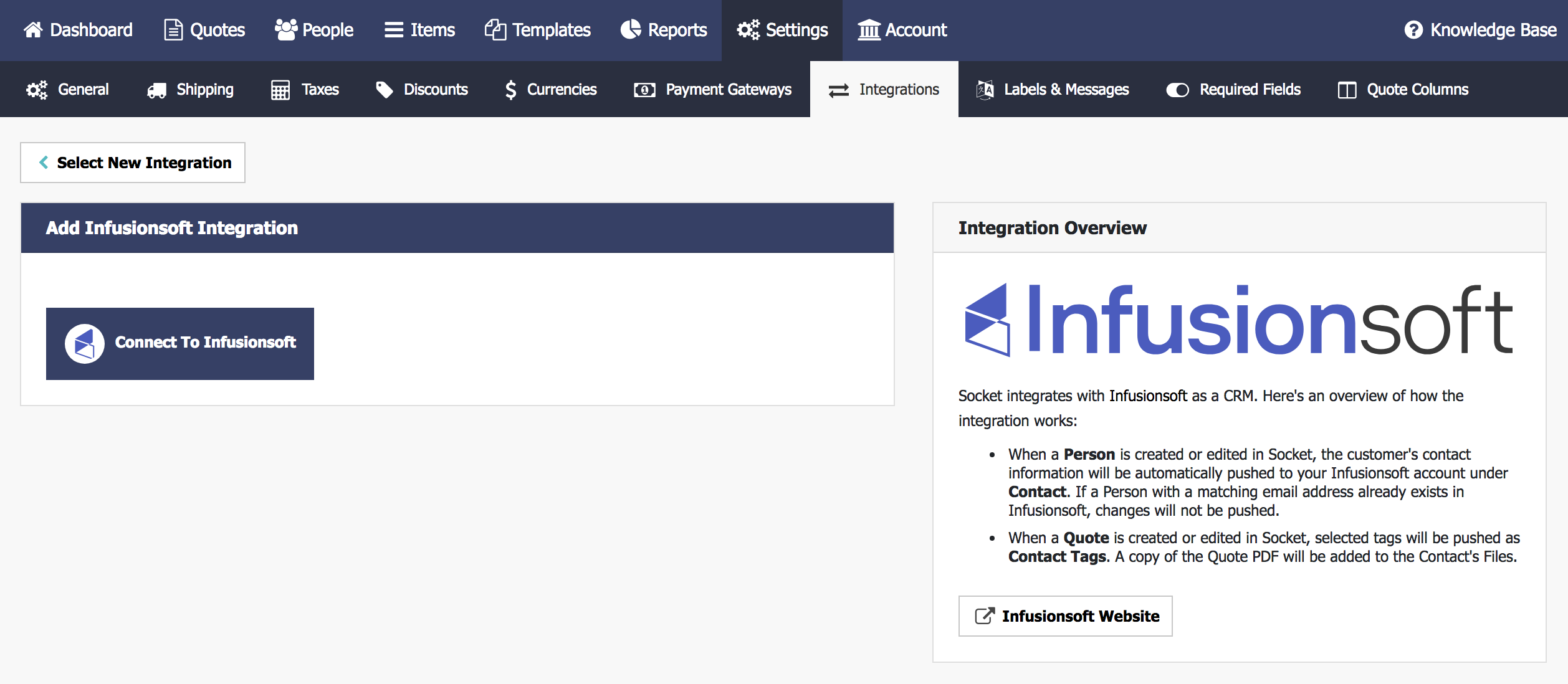Click the Account bank building icon

(869, 29)
